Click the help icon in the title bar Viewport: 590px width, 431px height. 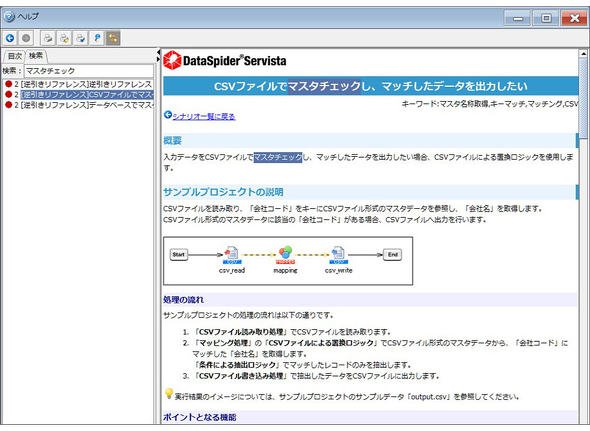click(x=9, y=17)
